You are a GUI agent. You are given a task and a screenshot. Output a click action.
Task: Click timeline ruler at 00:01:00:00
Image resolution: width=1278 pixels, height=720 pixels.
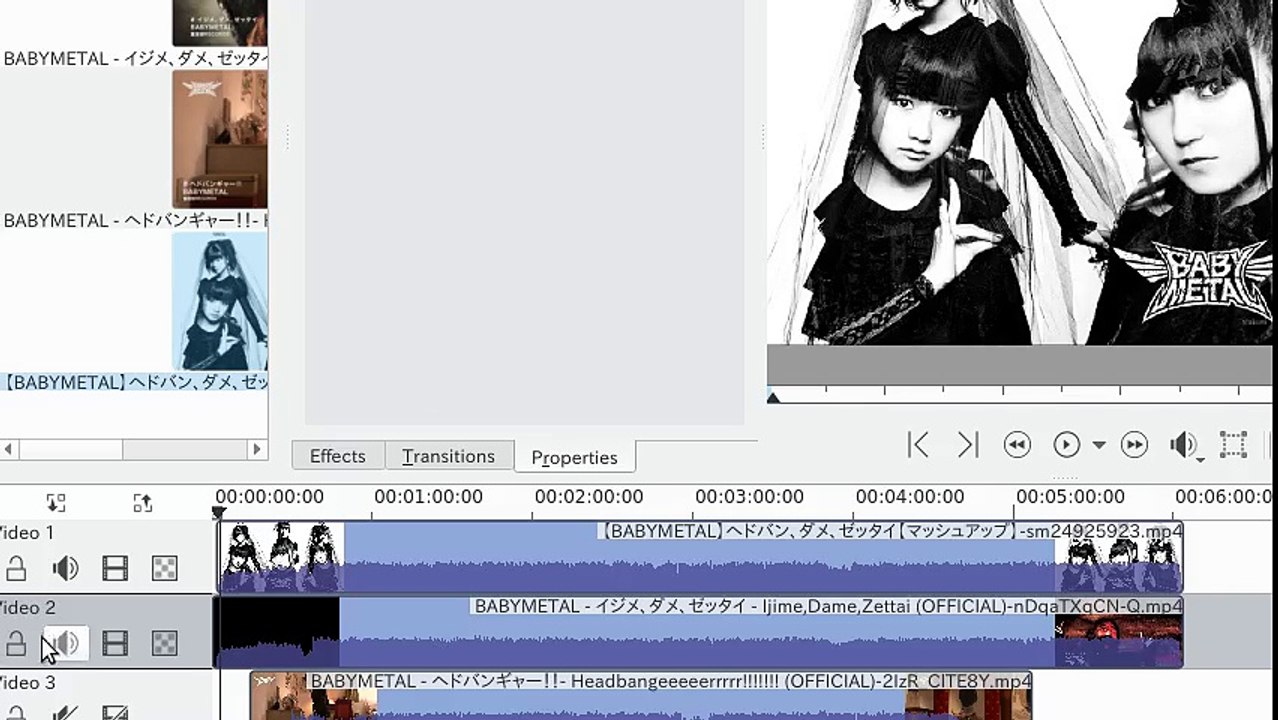[428, 497]
